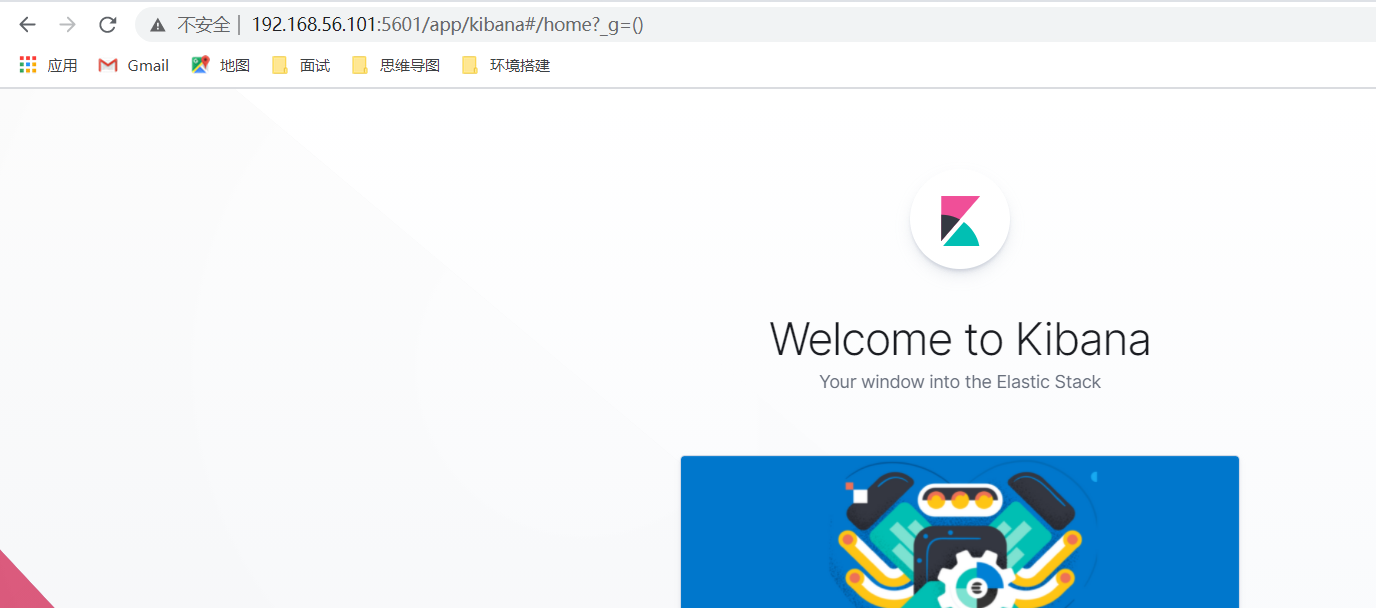Open the 面试 bookmark folder
Image resolution: width=1376 pixels, height=608 pixels.
pos(301,65)
